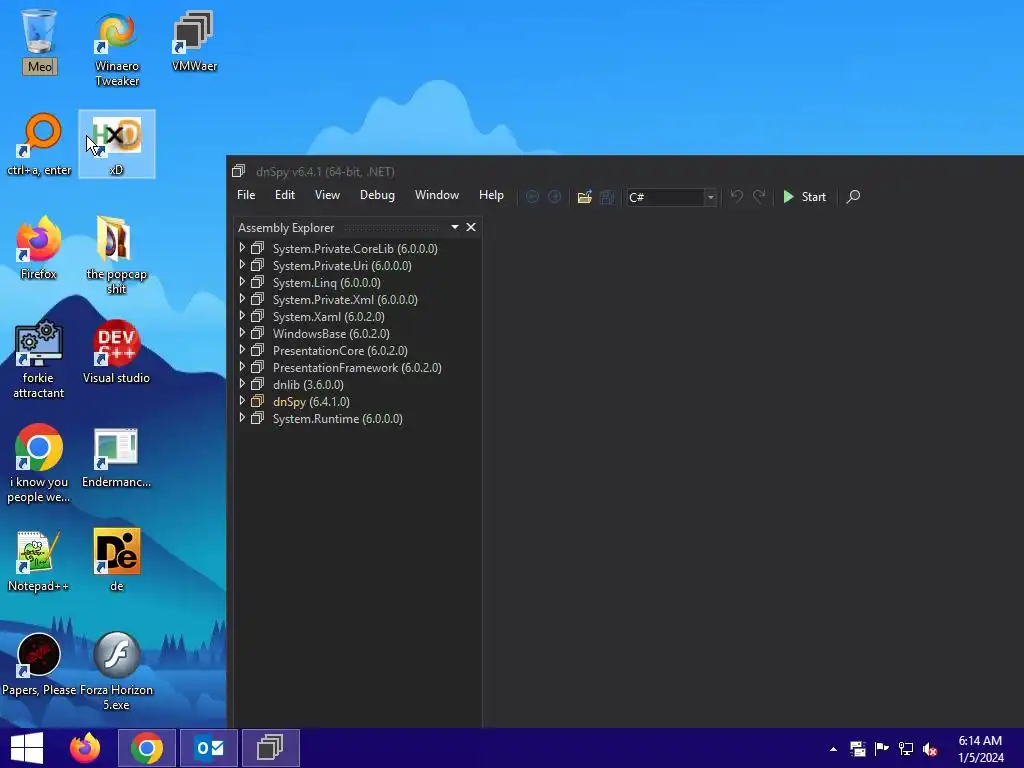Image resolution: width=1024 pixels, height=768 pixels.
Task: Open Chrome from the taskbar
Action: (147, 748)
